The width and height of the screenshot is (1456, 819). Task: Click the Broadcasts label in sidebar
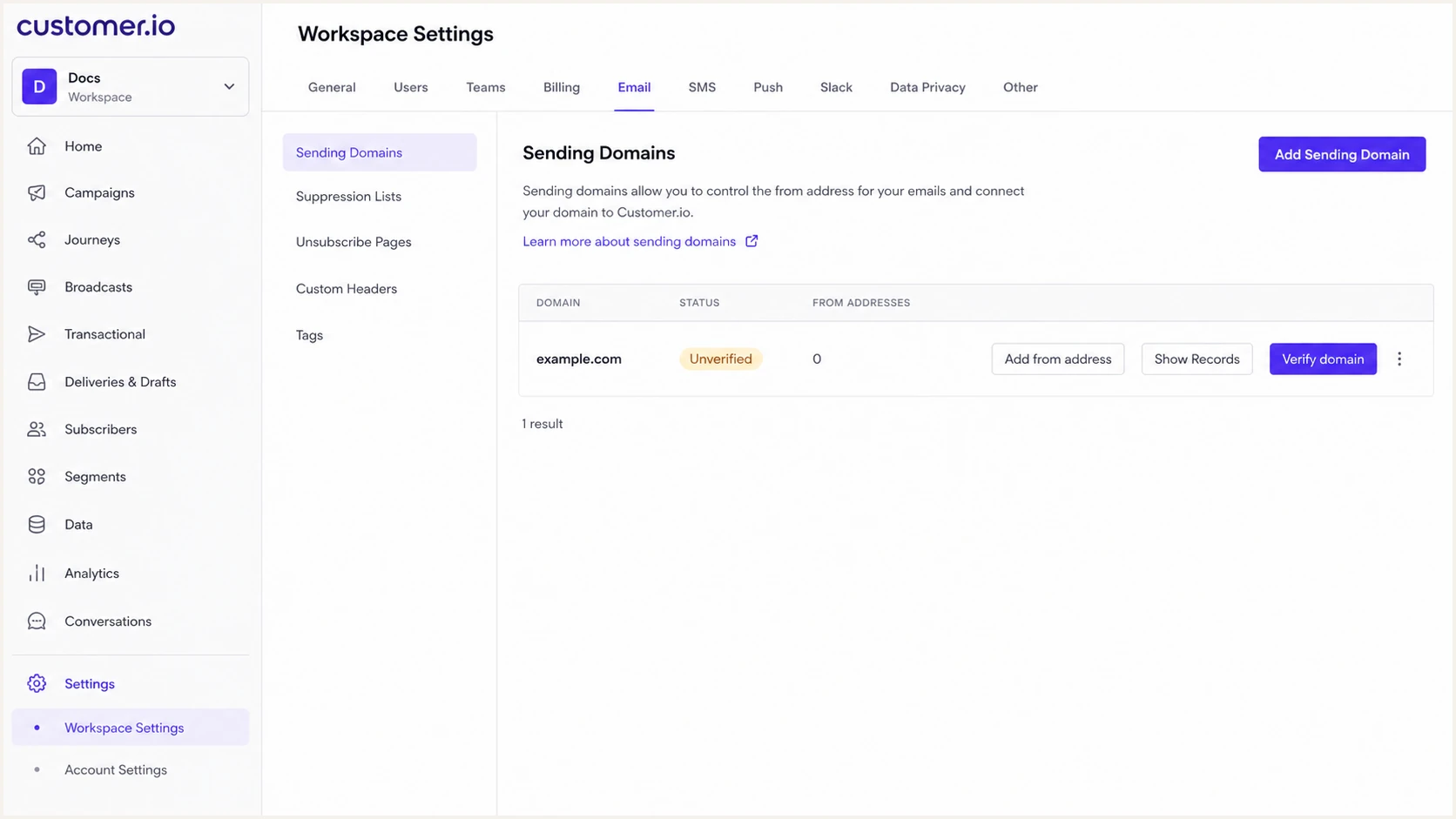(98, 287)
